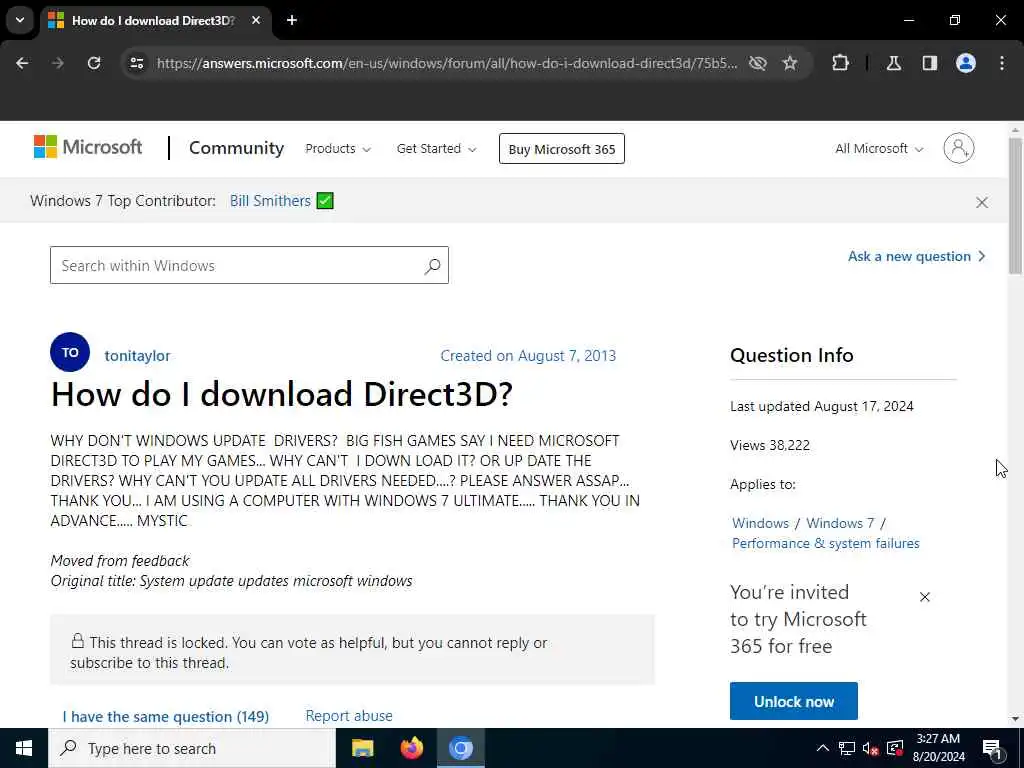
Task: Open a new browser tab
Action: (x=292, y=20)
